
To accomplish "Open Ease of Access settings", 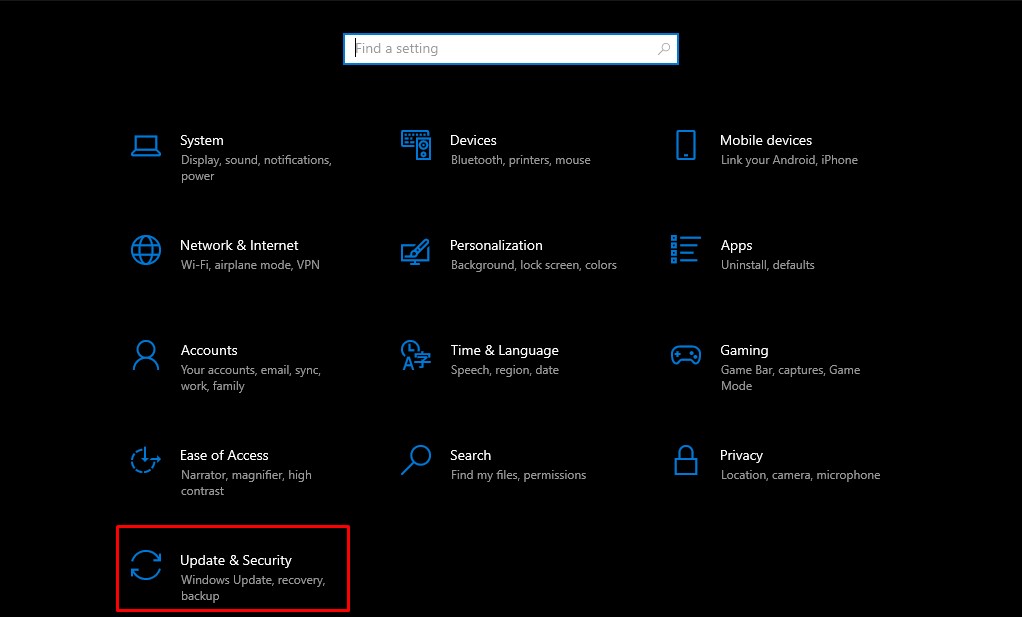I will [x=224, y=455].
